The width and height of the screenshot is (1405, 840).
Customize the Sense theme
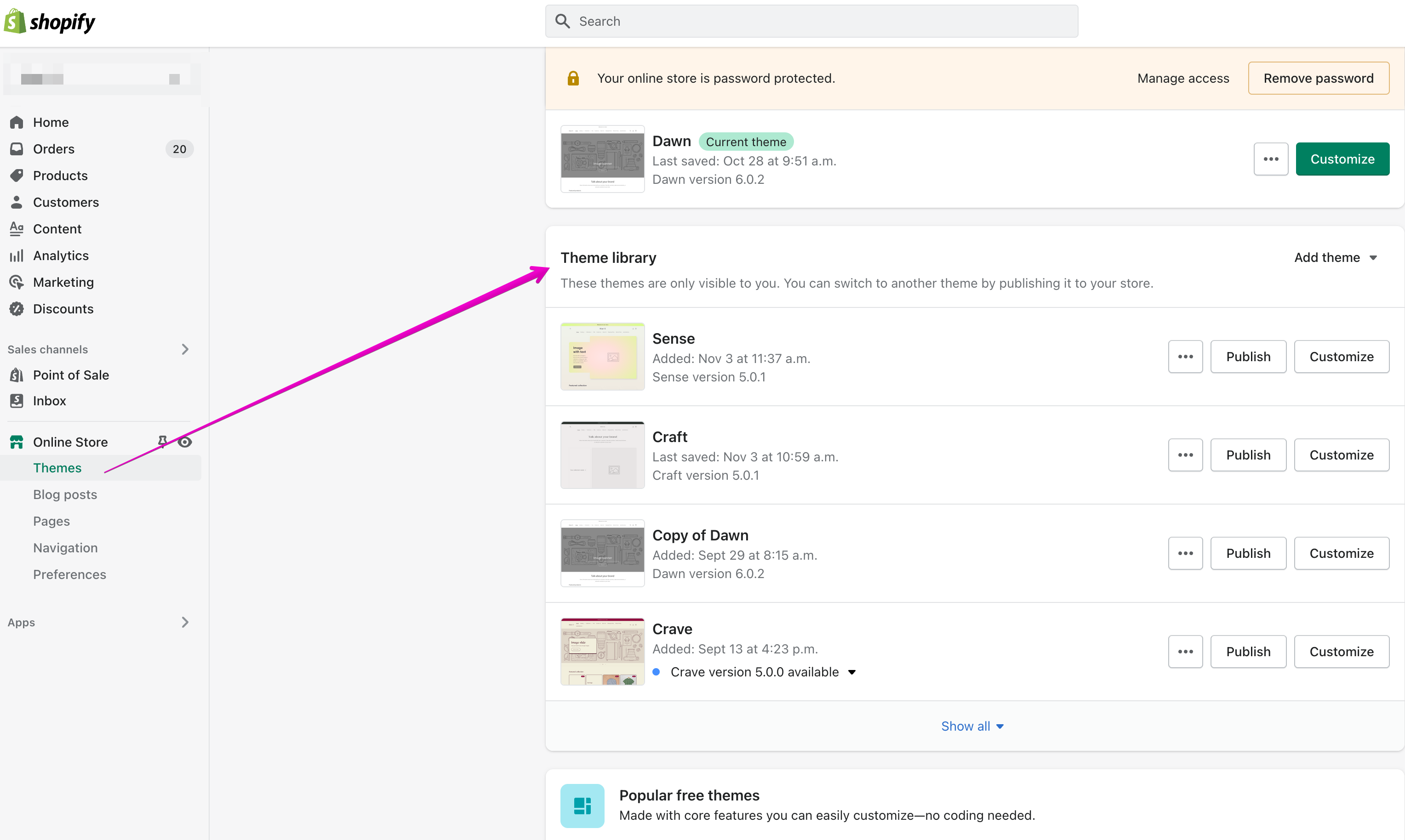[x=1341, y=357]
